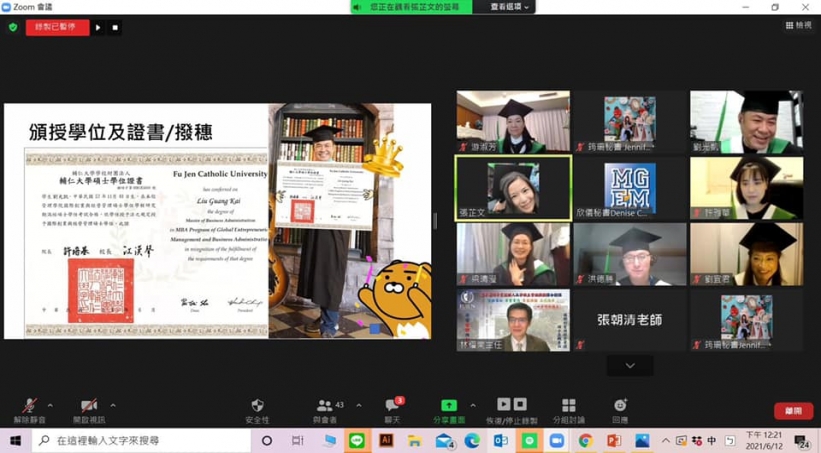Show more participants with down chevron
The image size is (821, 453).
click(630, 366)
